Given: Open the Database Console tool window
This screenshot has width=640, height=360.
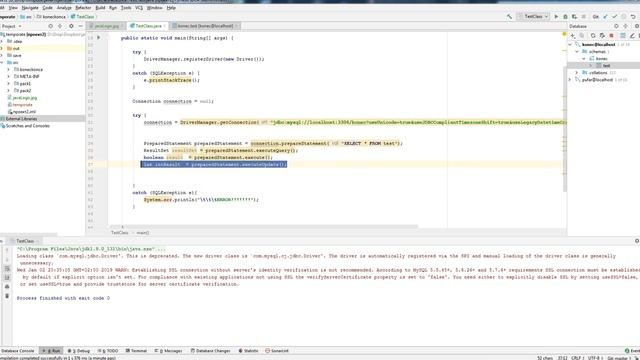Looking at the screenshot, I should (x=18, y=351).
